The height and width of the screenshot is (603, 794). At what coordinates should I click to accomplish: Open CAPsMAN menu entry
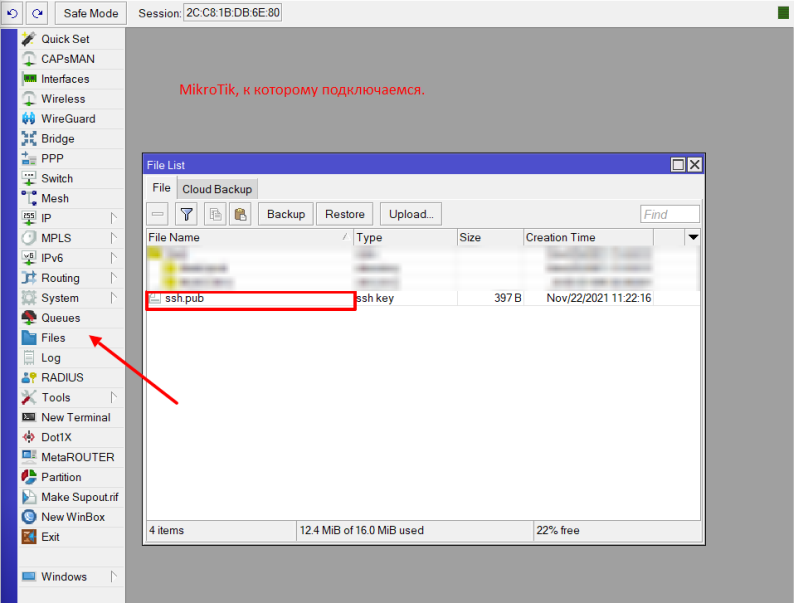(71, 59)
